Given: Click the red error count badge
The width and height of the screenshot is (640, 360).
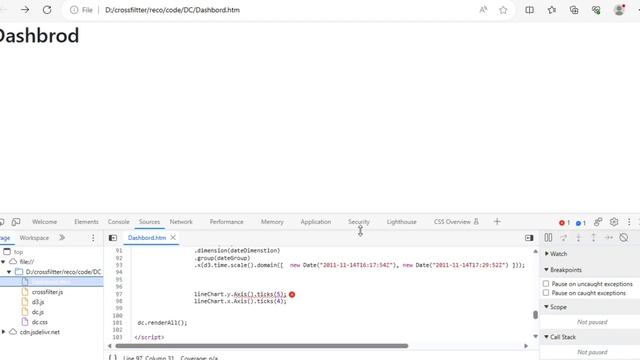Looking at the screenshot, I should (x=564, y=222).
